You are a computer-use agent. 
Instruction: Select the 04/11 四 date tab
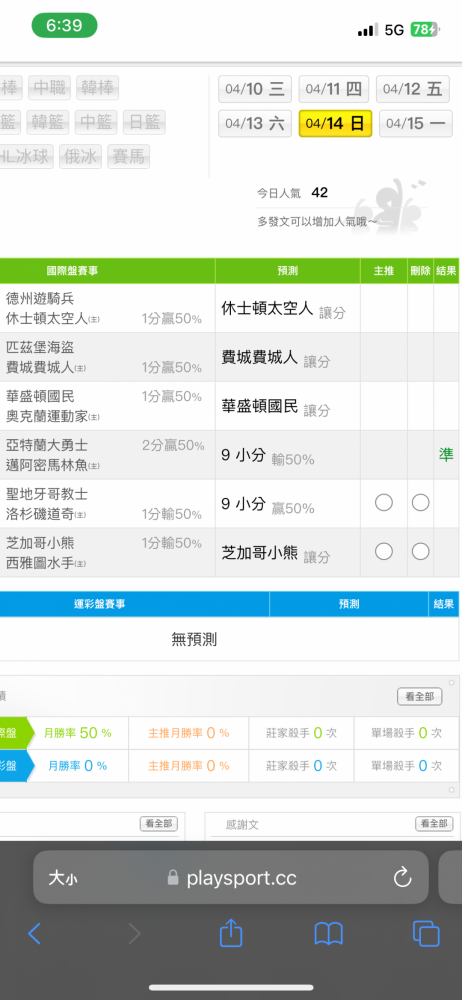(x=333, y=89)
